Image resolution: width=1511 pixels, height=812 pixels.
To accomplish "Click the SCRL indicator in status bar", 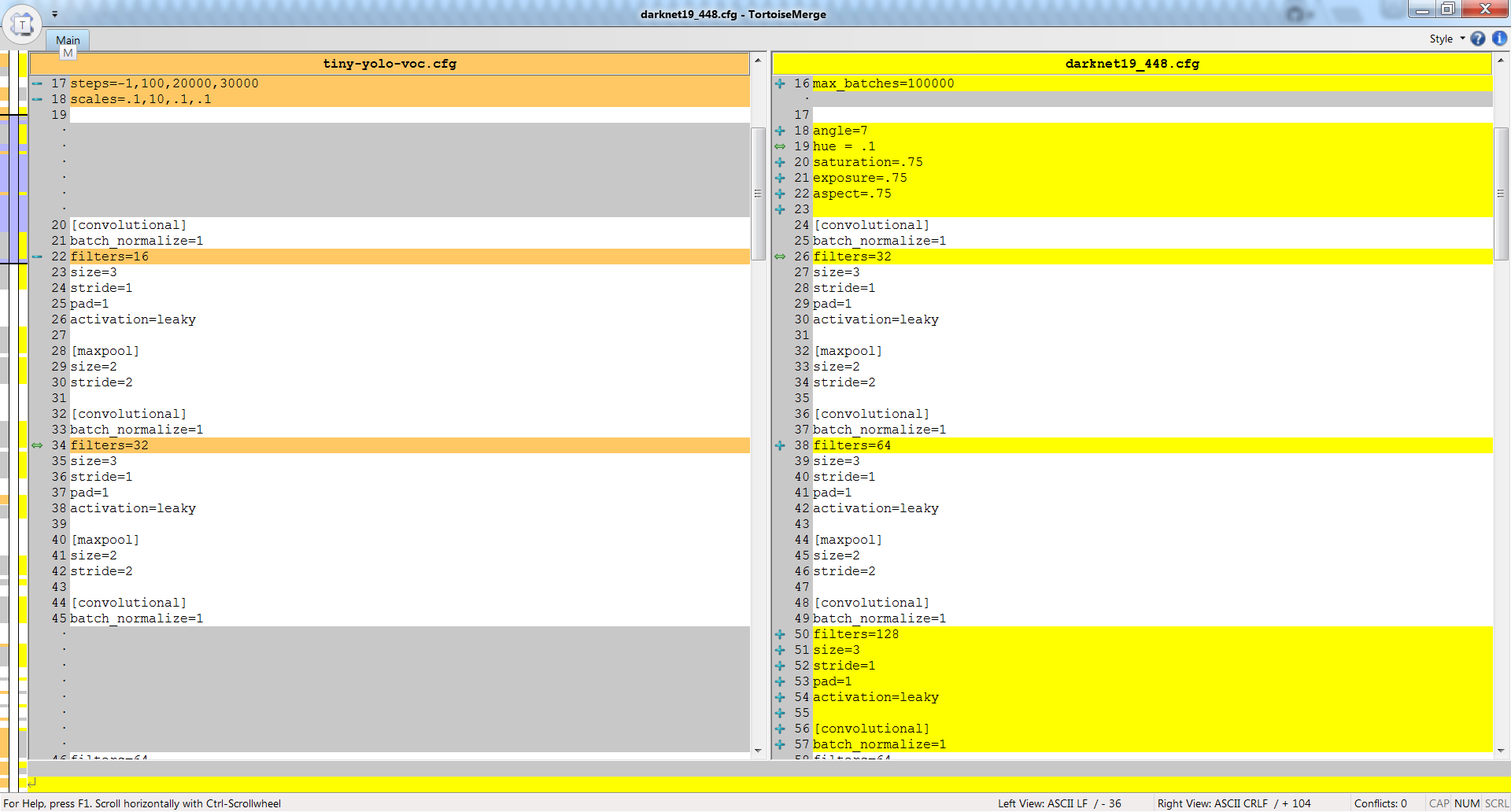I will coord(1496,803).
